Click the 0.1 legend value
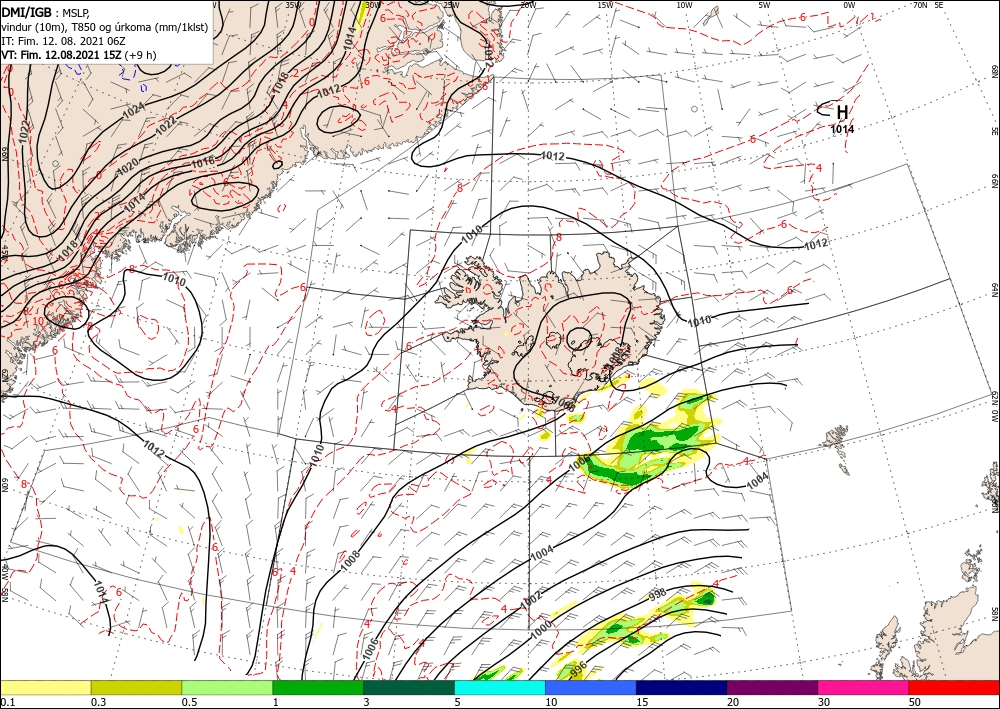 [x=6, y=702]
